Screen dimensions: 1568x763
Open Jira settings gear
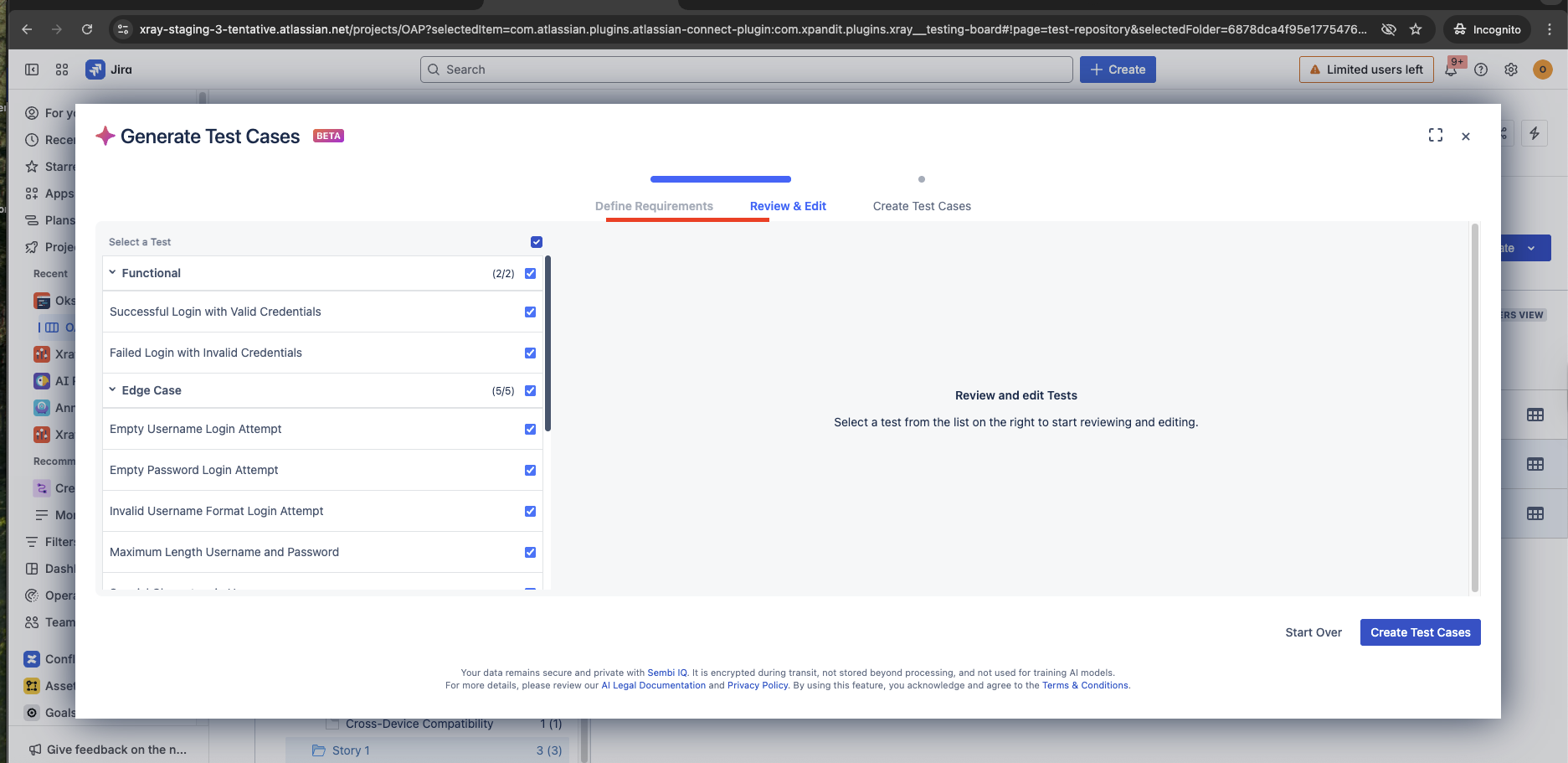tap(1510, 70)
